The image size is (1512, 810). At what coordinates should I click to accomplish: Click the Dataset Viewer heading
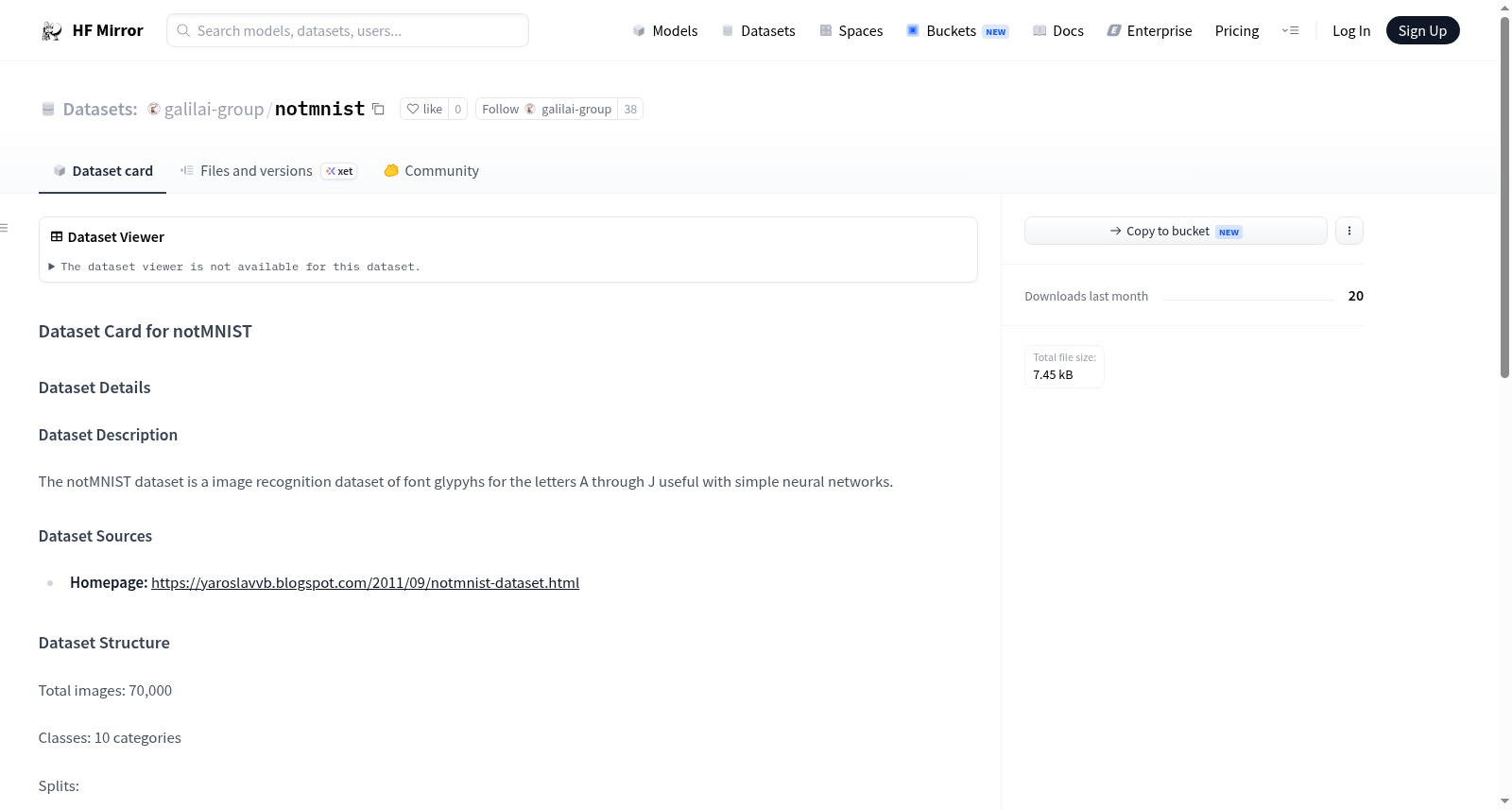[107, 236]
